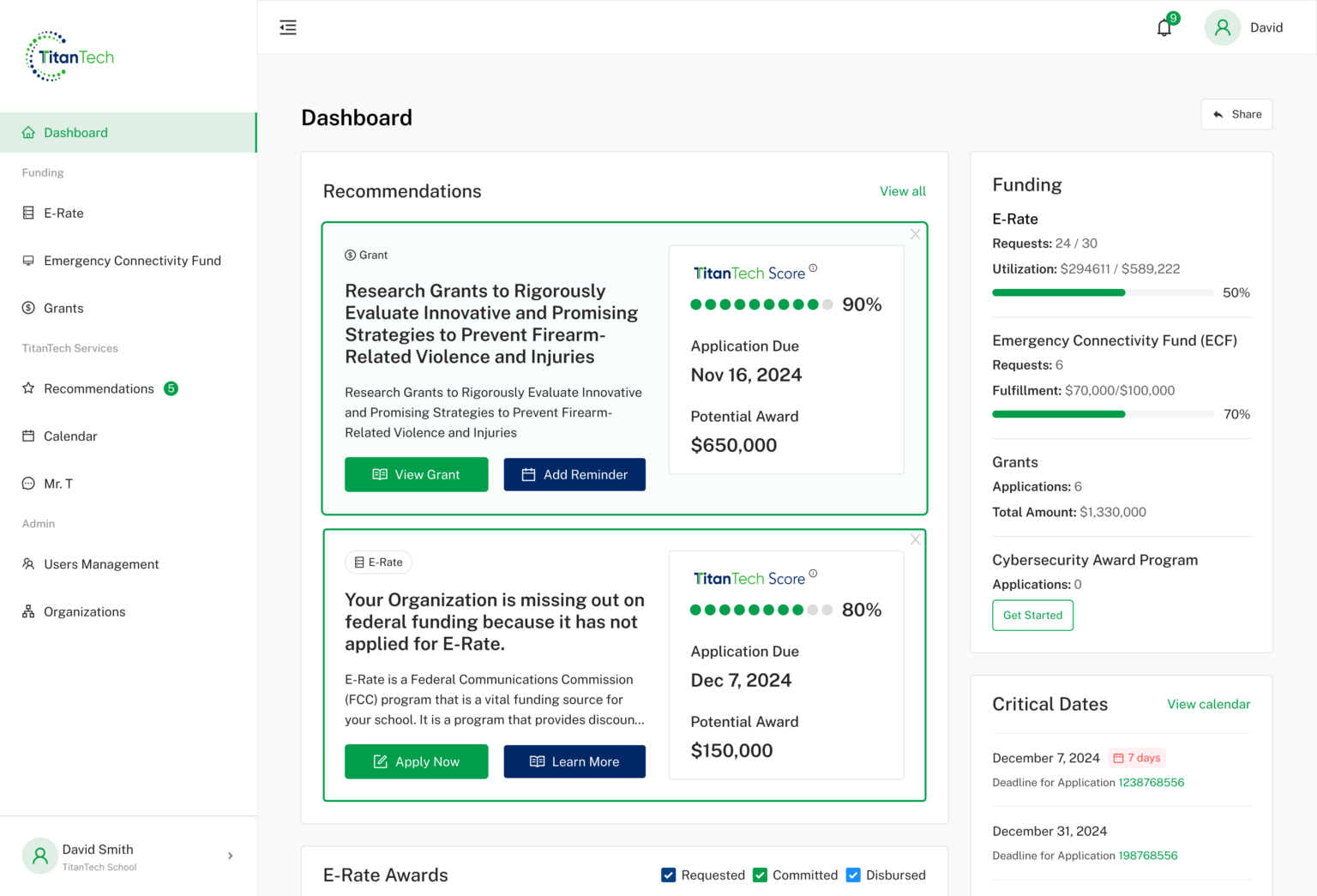Disable the Disbursed checkbox
This screenshot has height=896, width=1317.
(853, 875)
